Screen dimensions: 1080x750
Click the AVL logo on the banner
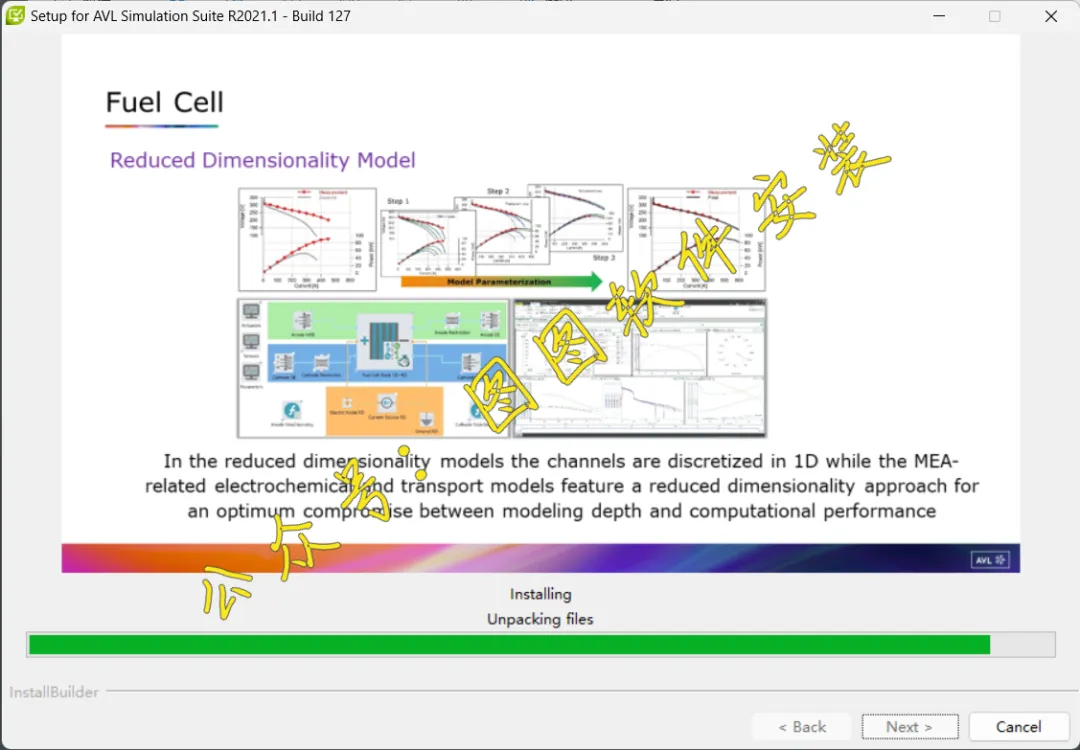pos(990,560)
